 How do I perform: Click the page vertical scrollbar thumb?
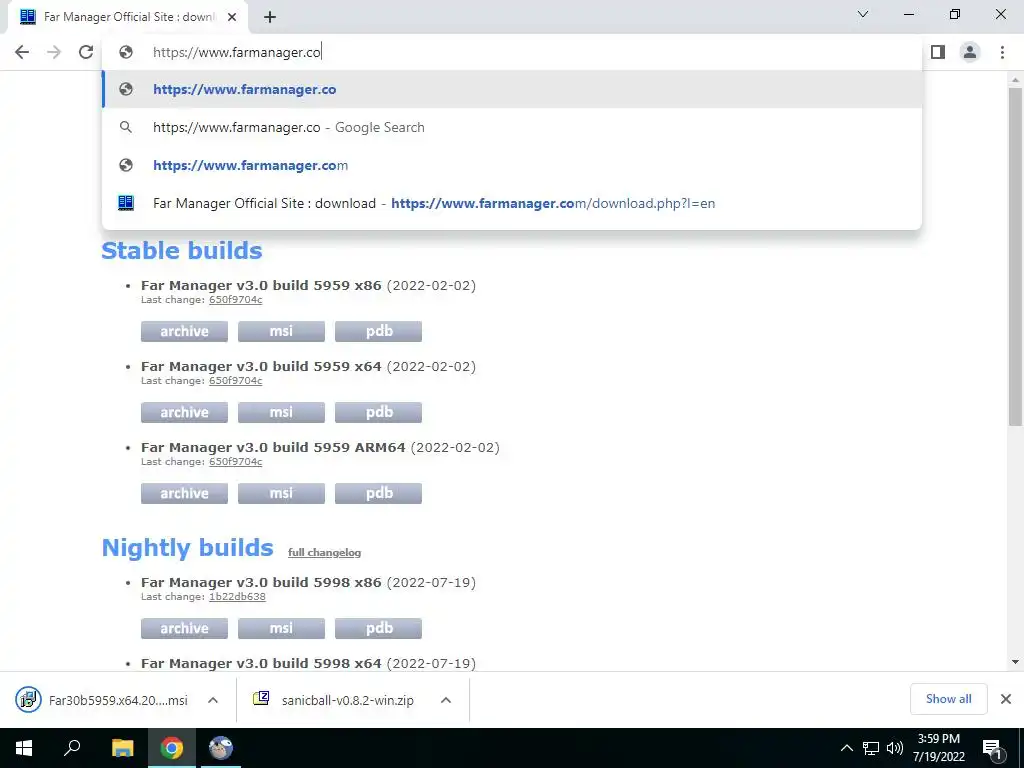click(x=1016, y=257)
